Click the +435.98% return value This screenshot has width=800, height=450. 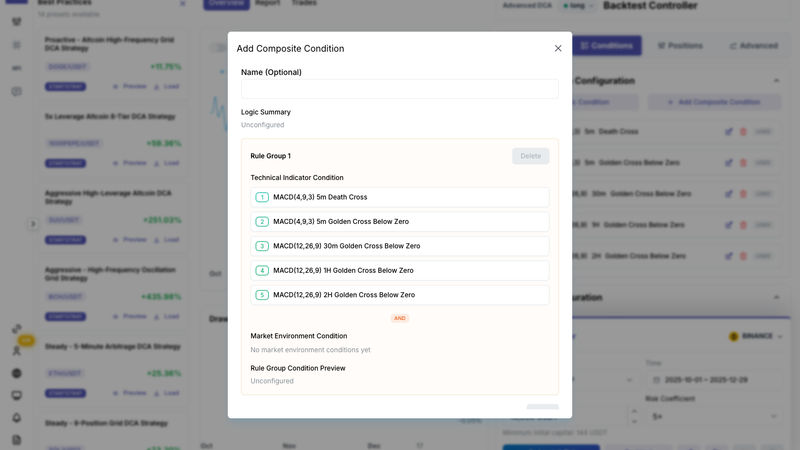click(161, 296)
